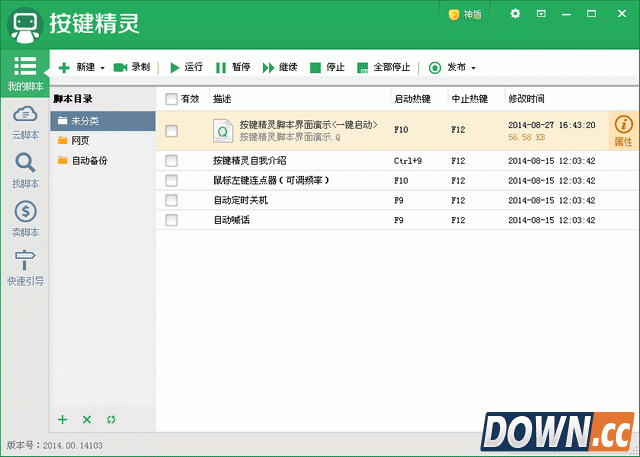Click the 新建 new script button
The width and height of the screenshot is (640, 457).
pos(76,67)
